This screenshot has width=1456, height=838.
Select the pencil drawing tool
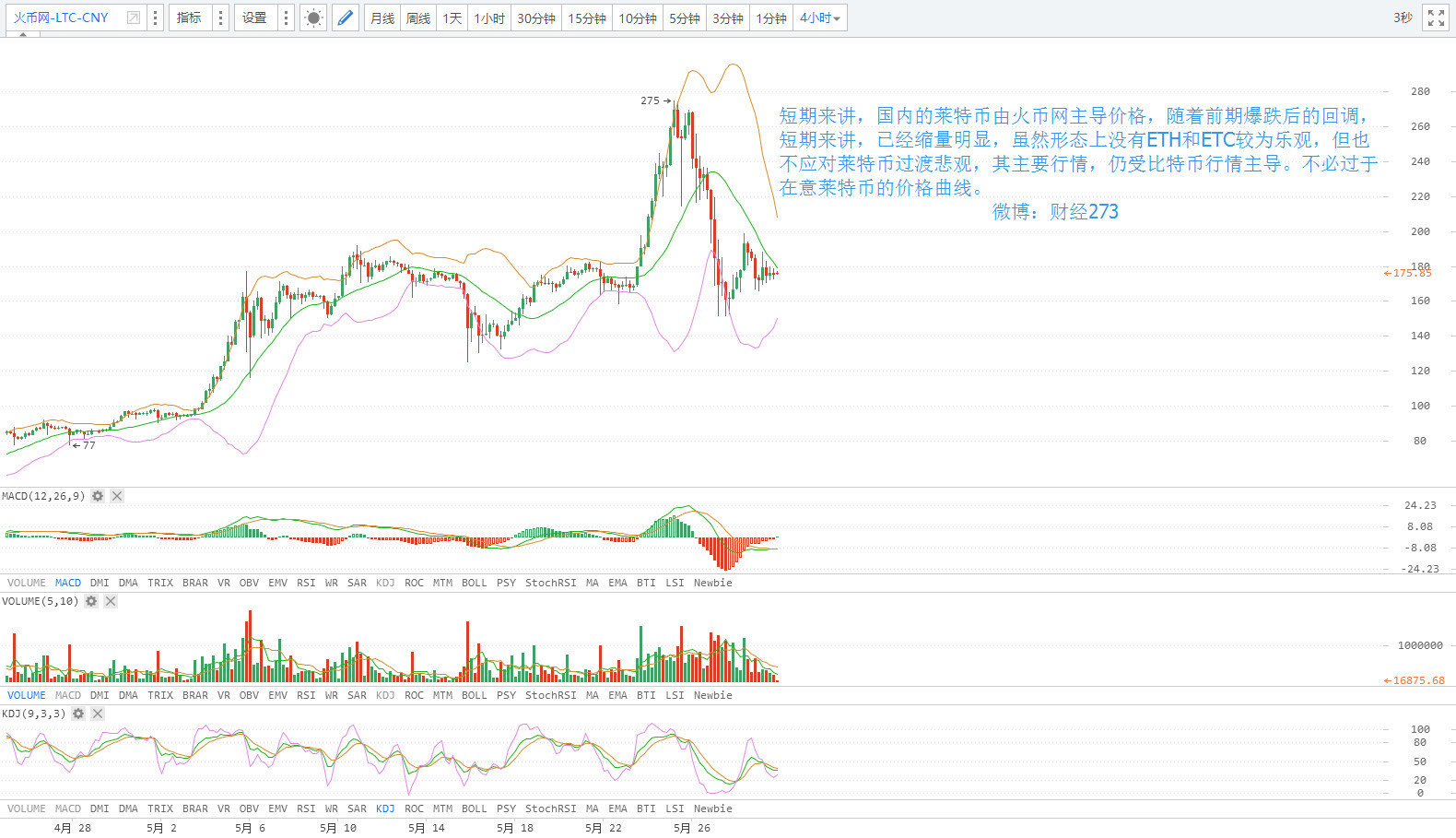[x=345, y=18]
